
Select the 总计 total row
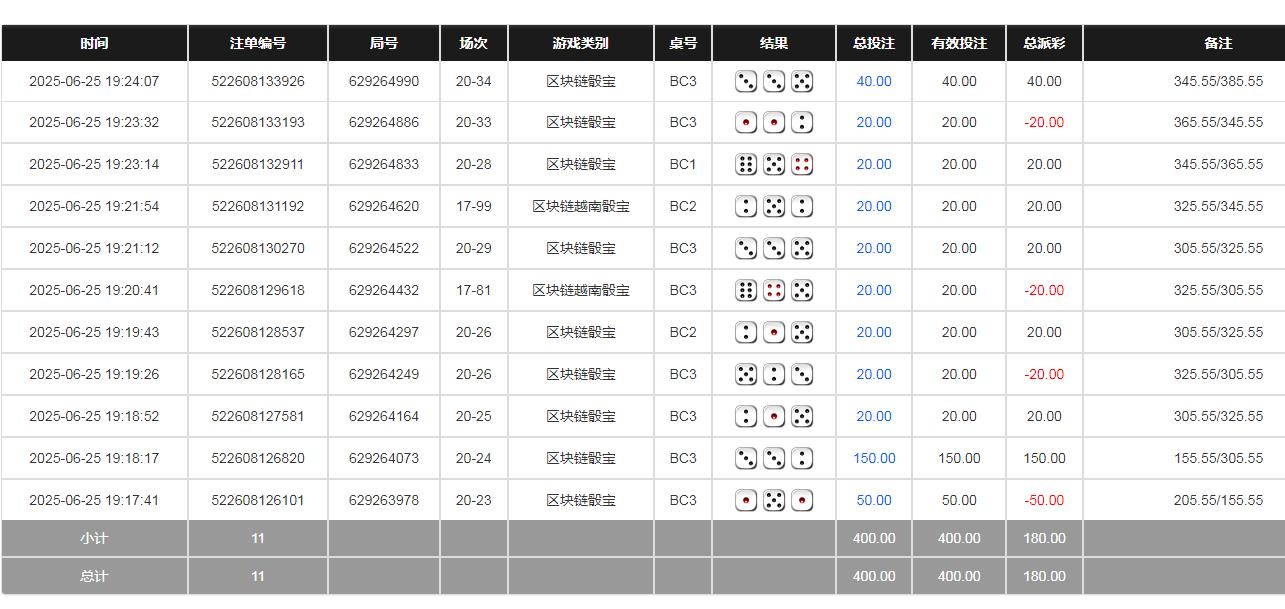pos(94,576)
